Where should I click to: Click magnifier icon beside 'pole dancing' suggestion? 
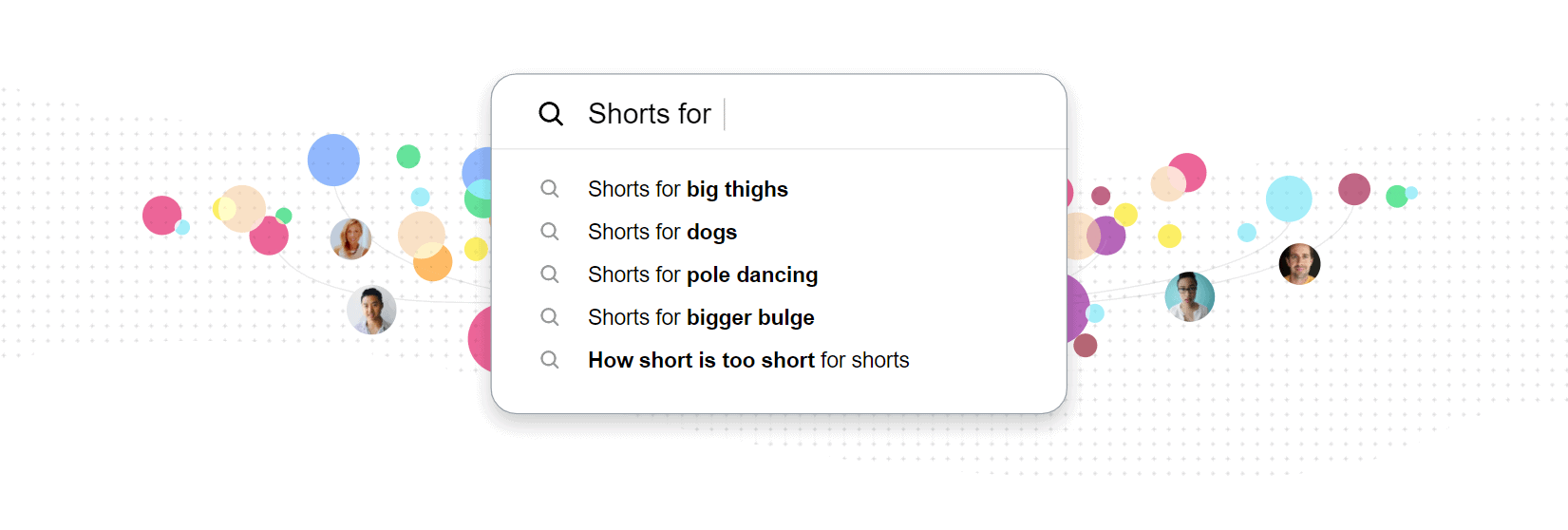(550, 274)
